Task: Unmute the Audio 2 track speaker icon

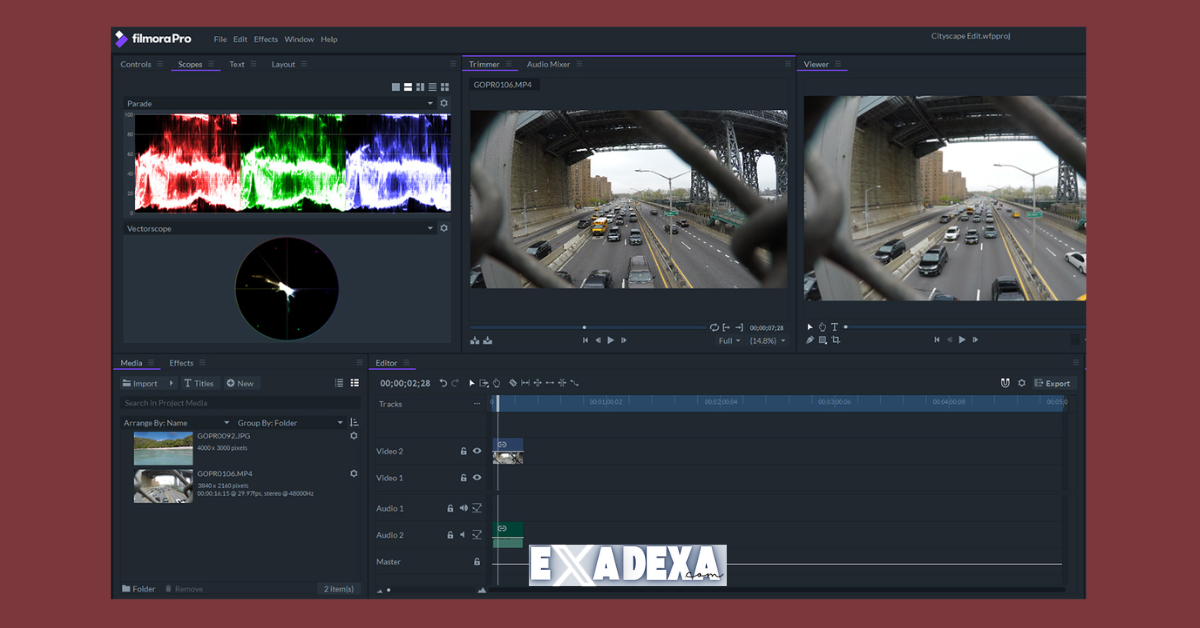Action: click(462, 534)
